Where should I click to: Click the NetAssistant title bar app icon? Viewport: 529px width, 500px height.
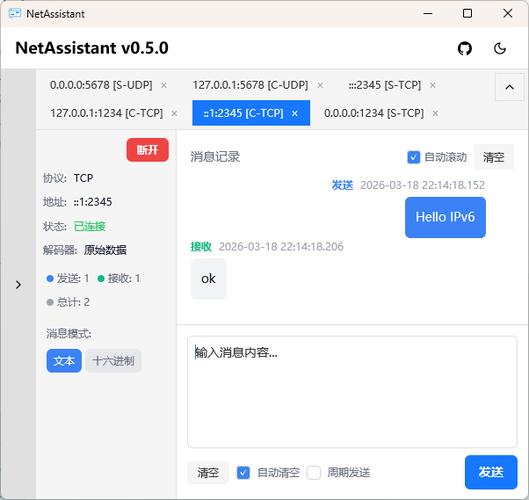(15, 13)
